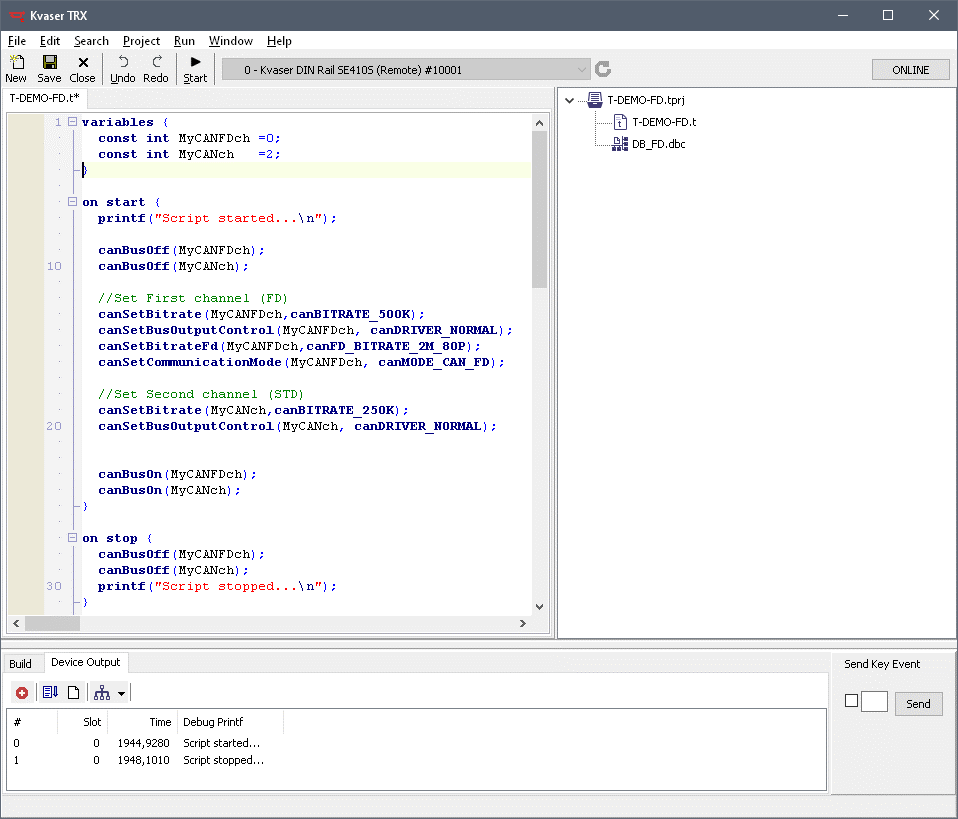This screenshot has width=958, height=819.
Task: Click the Send key event button
Action: 918,704
